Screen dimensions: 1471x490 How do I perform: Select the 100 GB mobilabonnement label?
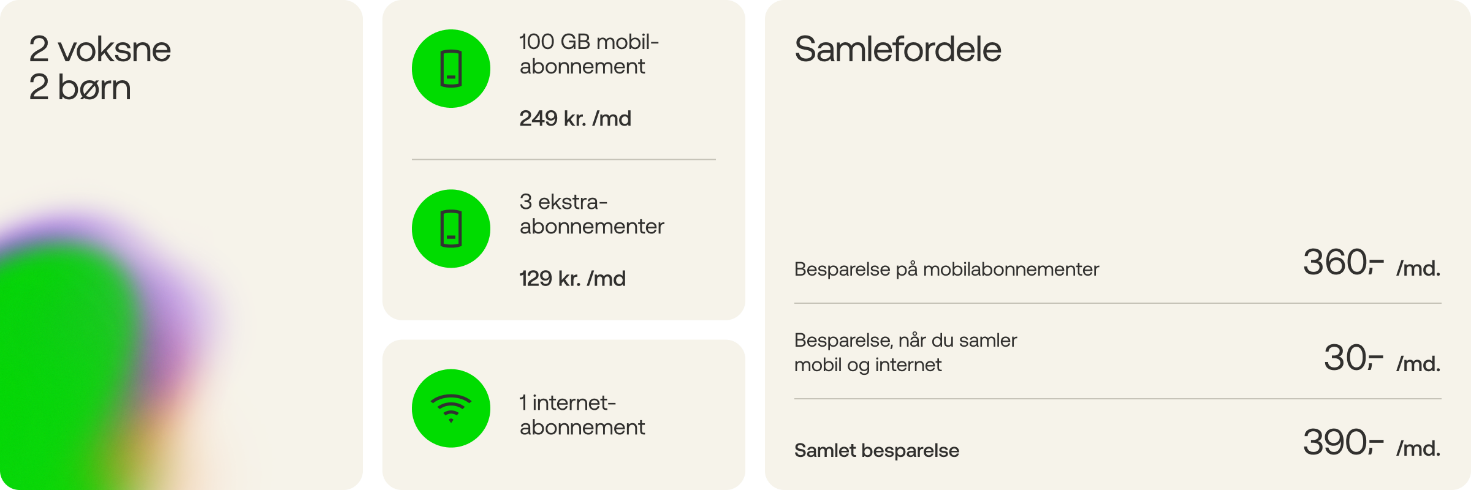589,55
